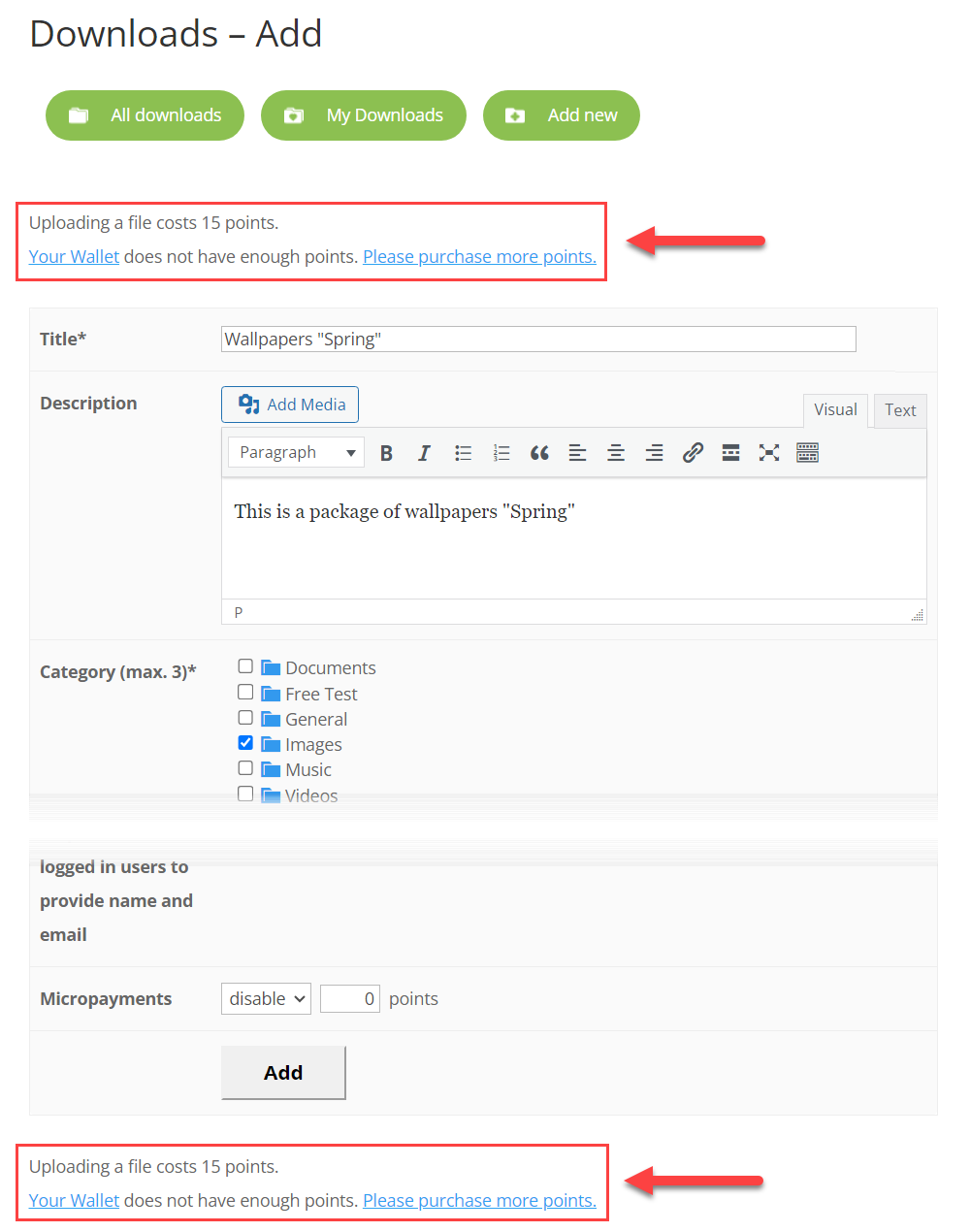Viewport: 970px width, 1232px height.
Task: Align text right in editor
Action: (x=655, y=453)
